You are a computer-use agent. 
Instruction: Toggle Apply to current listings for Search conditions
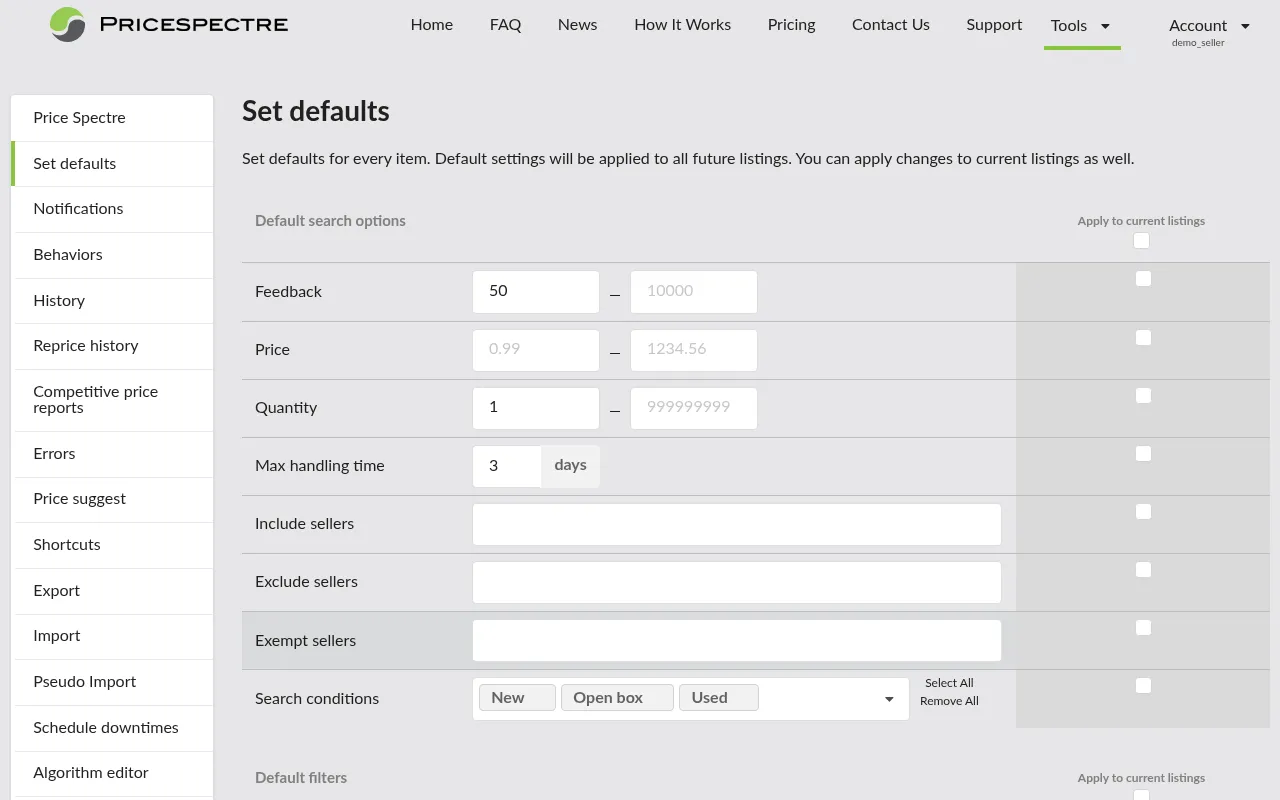click(1143, 685)
